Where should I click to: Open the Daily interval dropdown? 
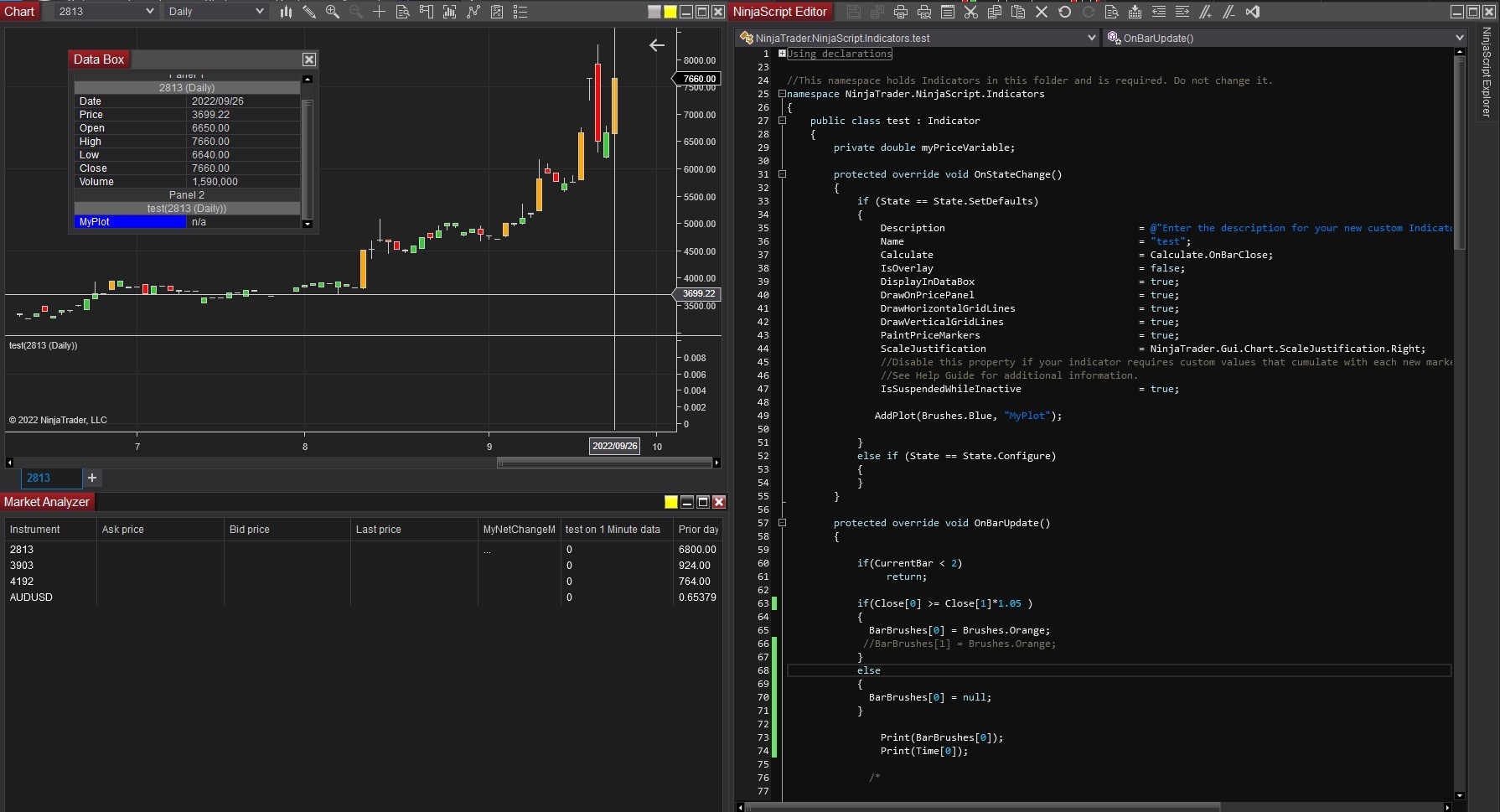point(259,12)
